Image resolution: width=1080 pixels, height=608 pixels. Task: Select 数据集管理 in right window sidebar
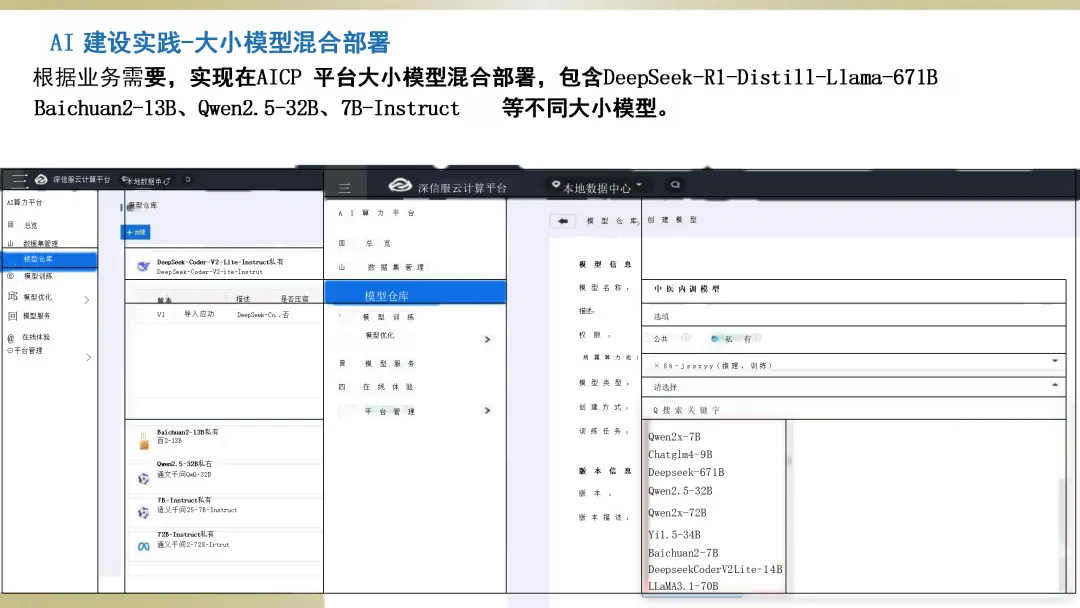point(395,267)
